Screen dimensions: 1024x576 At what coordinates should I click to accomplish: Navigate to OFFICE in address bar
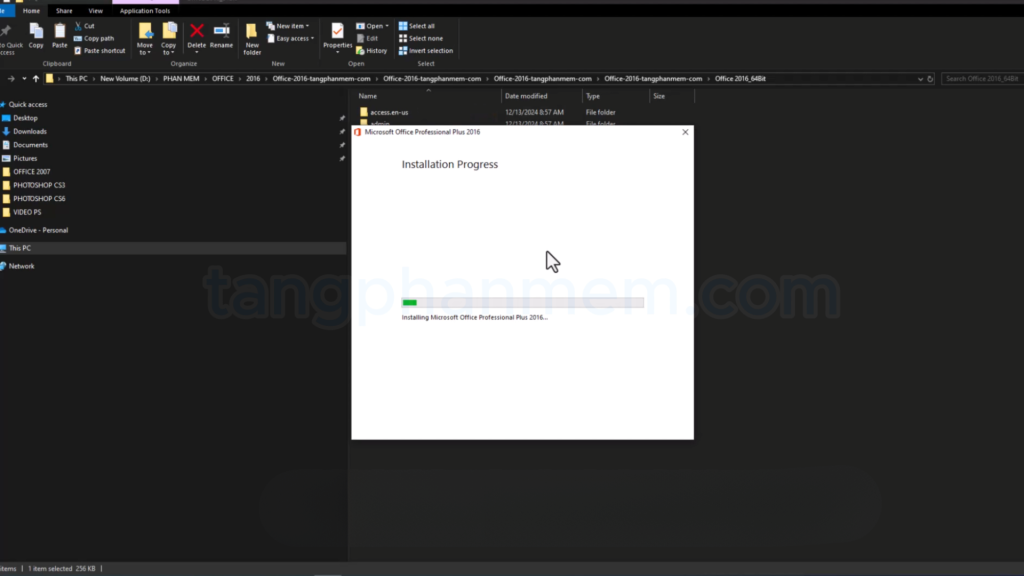222,79
